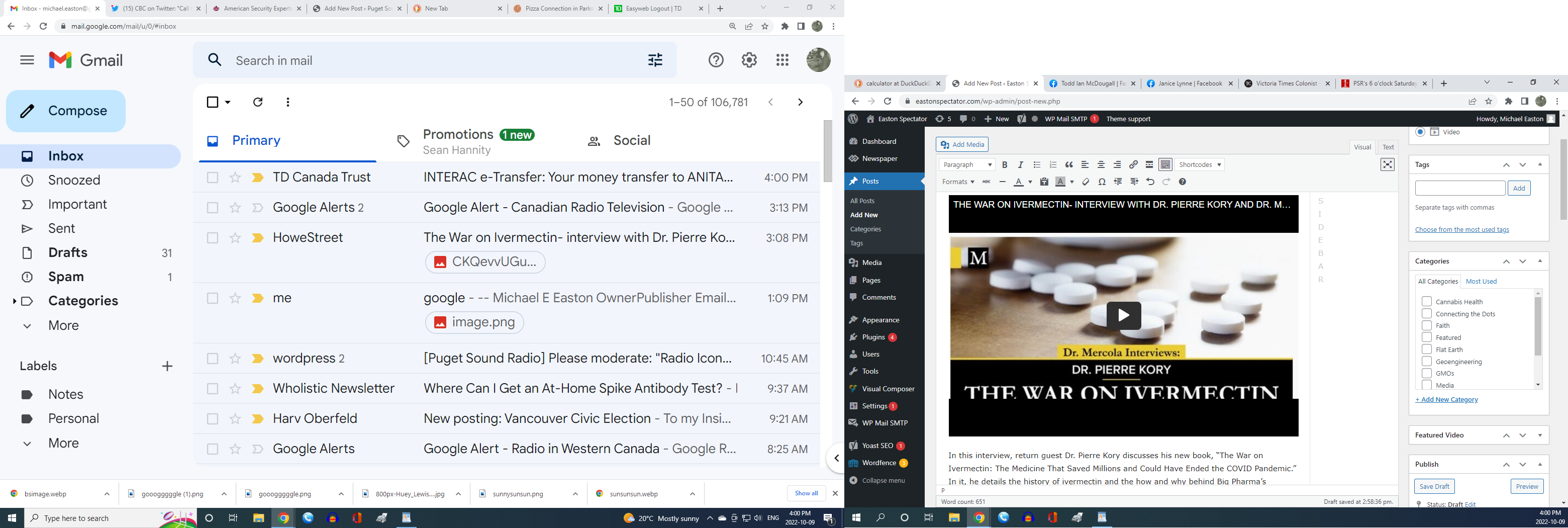Image resolution: width=1568 pixels, height=528 pixels.
Task: Click the Blockquote toolbar icon
Action: coord(1069,165)
